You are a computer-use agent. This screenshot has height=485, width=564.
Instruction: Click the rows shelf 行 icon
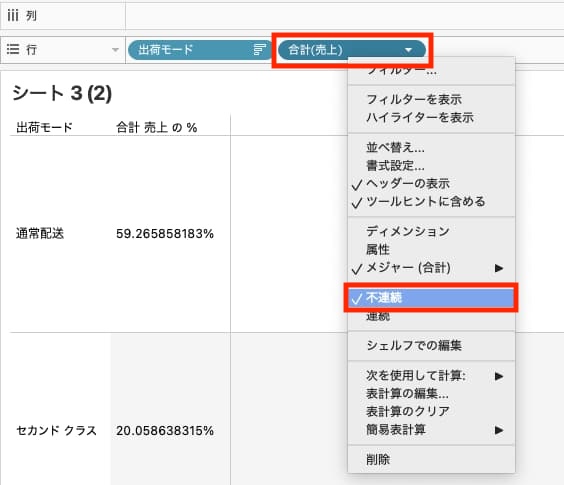pyautogui.click(x=13, y=49)
